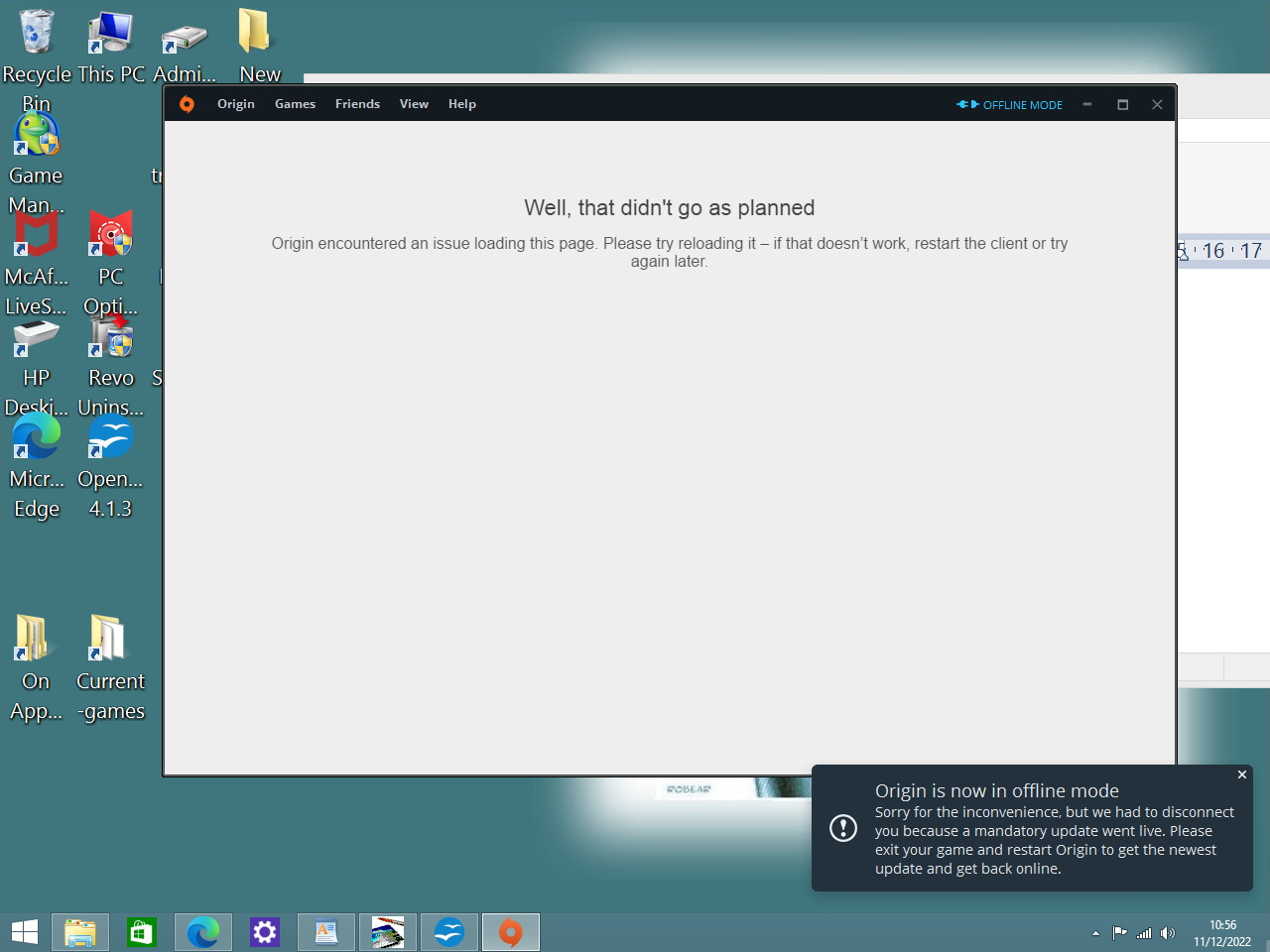The height and width of the screenshot is (952, 1270).
Task: Click the Origin taskbar button
Action: click(511, 932)
